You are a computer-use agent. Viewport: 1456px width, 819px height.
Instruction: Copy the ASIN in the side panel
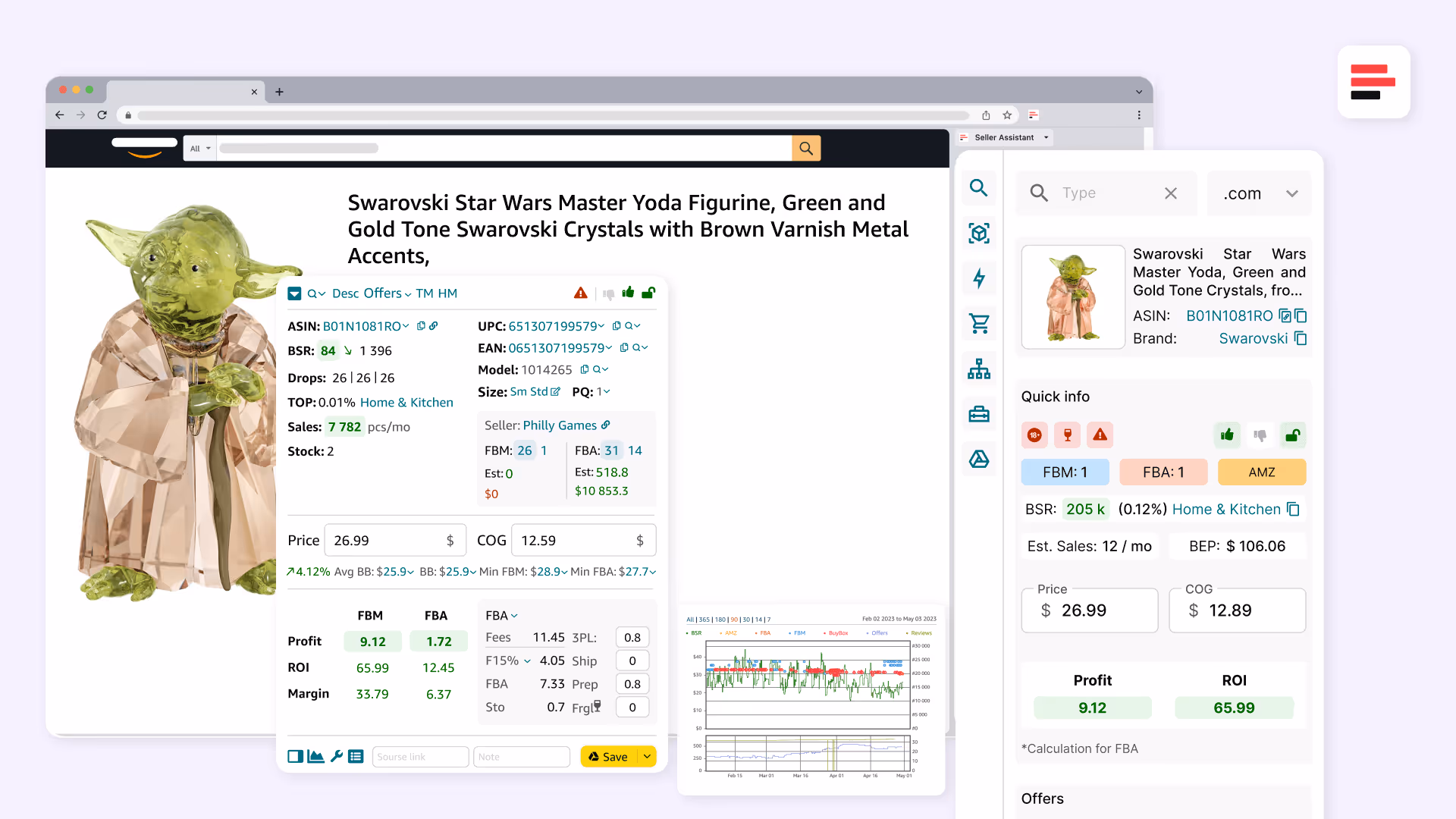(1301, 315)
